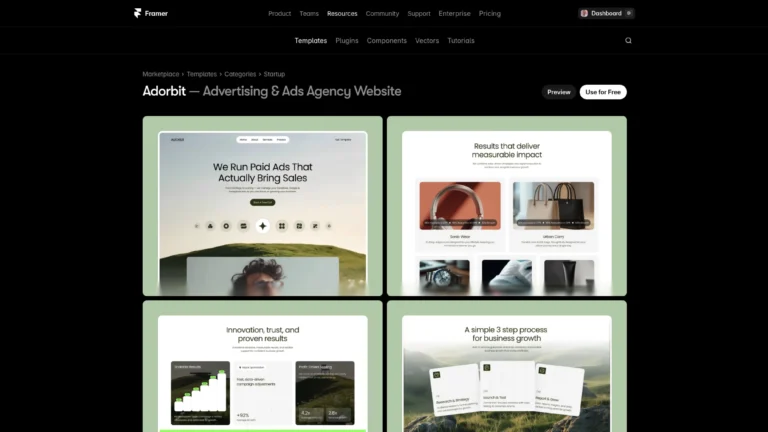Open the Pricing page
Viewport: 768px width, 432px height.
pyautogui.click(x=490, y=14)
